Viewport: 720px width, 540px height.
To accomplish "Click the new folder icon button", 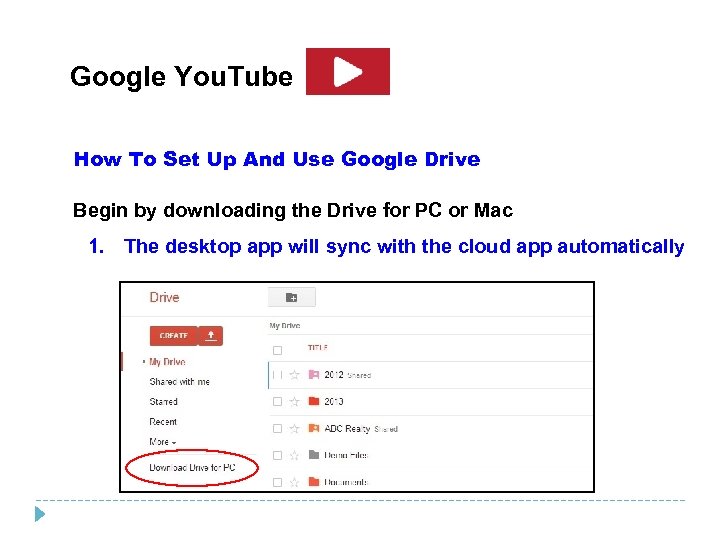I will [292, 297].
